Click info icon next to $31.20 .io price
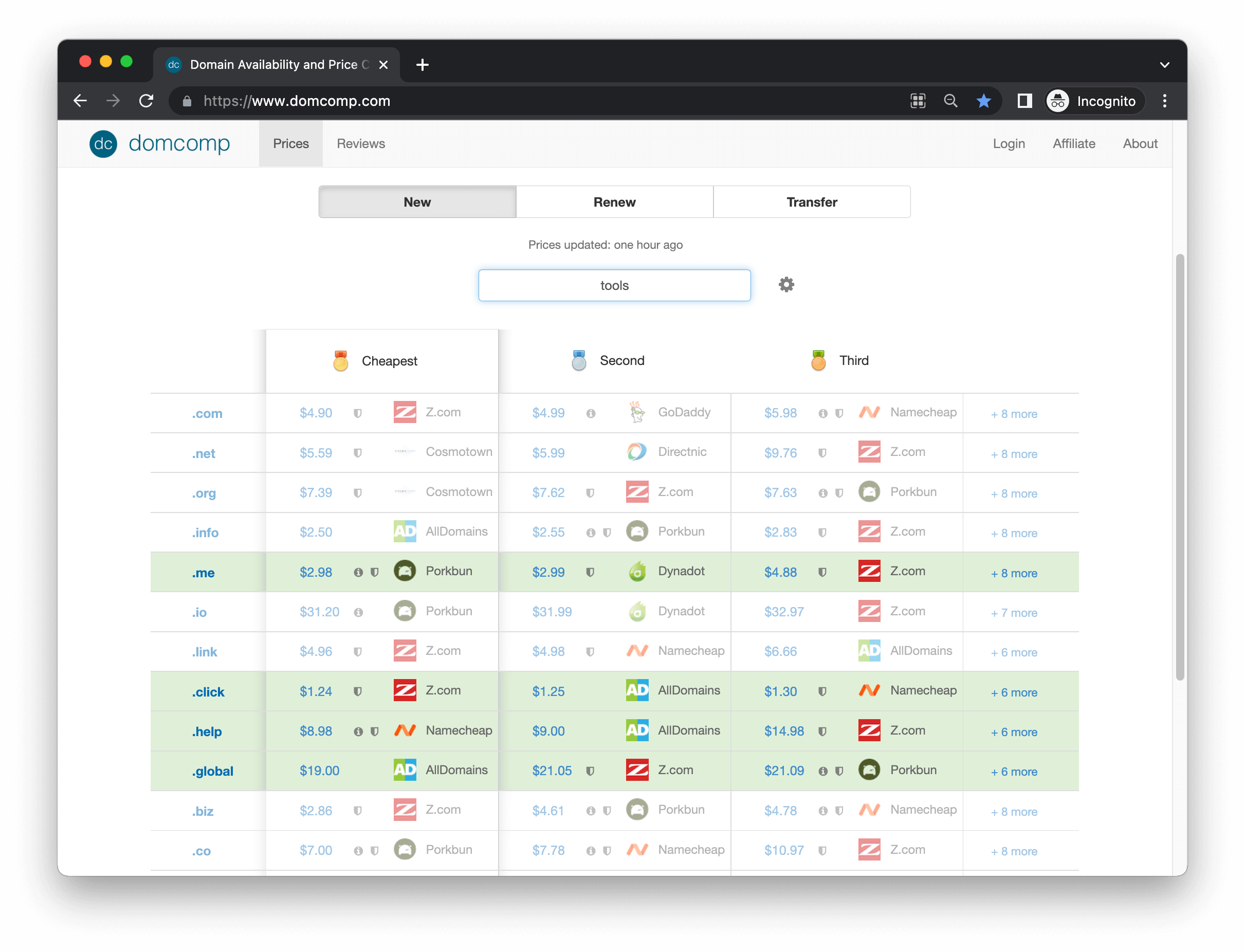1245x952 pixels. pos(358,612)
